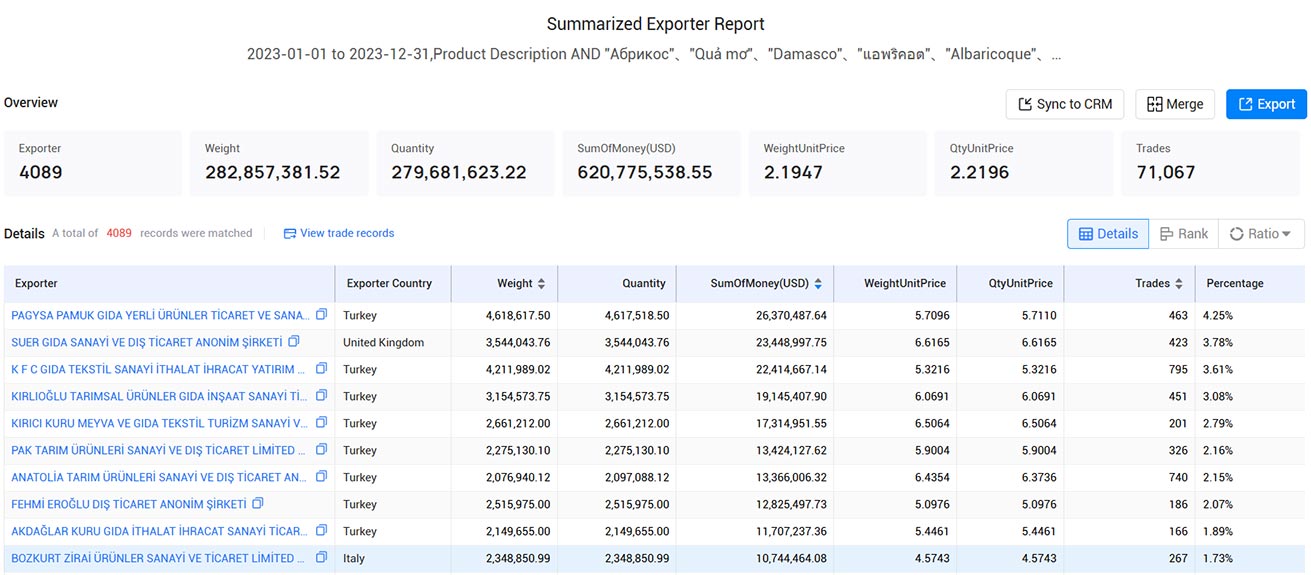Open K F C GIDA TEKSTİL exporter link

[x=160, y=369]
